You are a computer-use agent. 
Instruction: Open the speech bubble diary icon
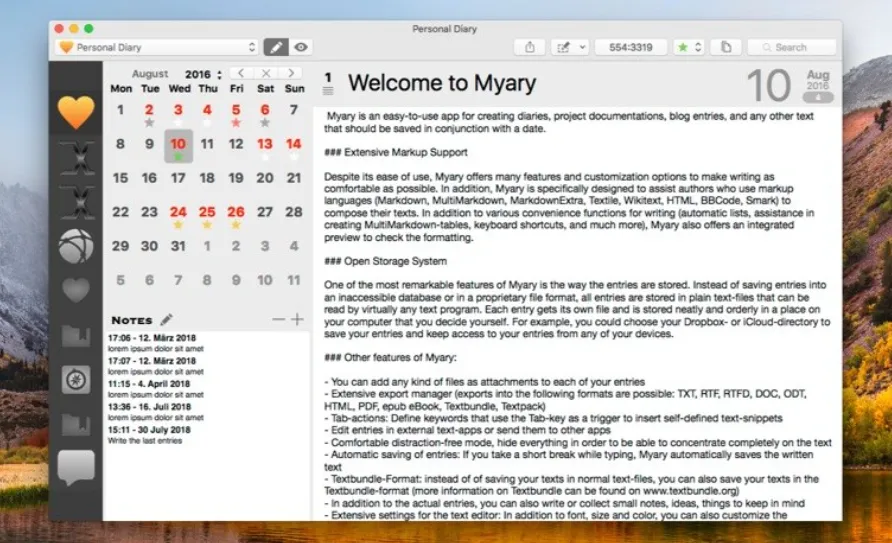(76, 468)
